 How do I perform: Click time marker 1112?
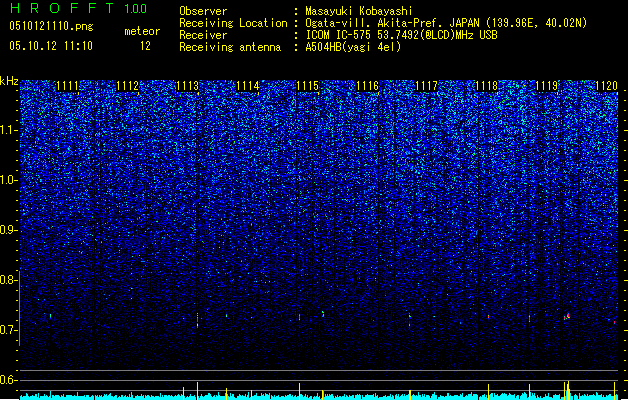pyautogui.click(x=128, y=86)
